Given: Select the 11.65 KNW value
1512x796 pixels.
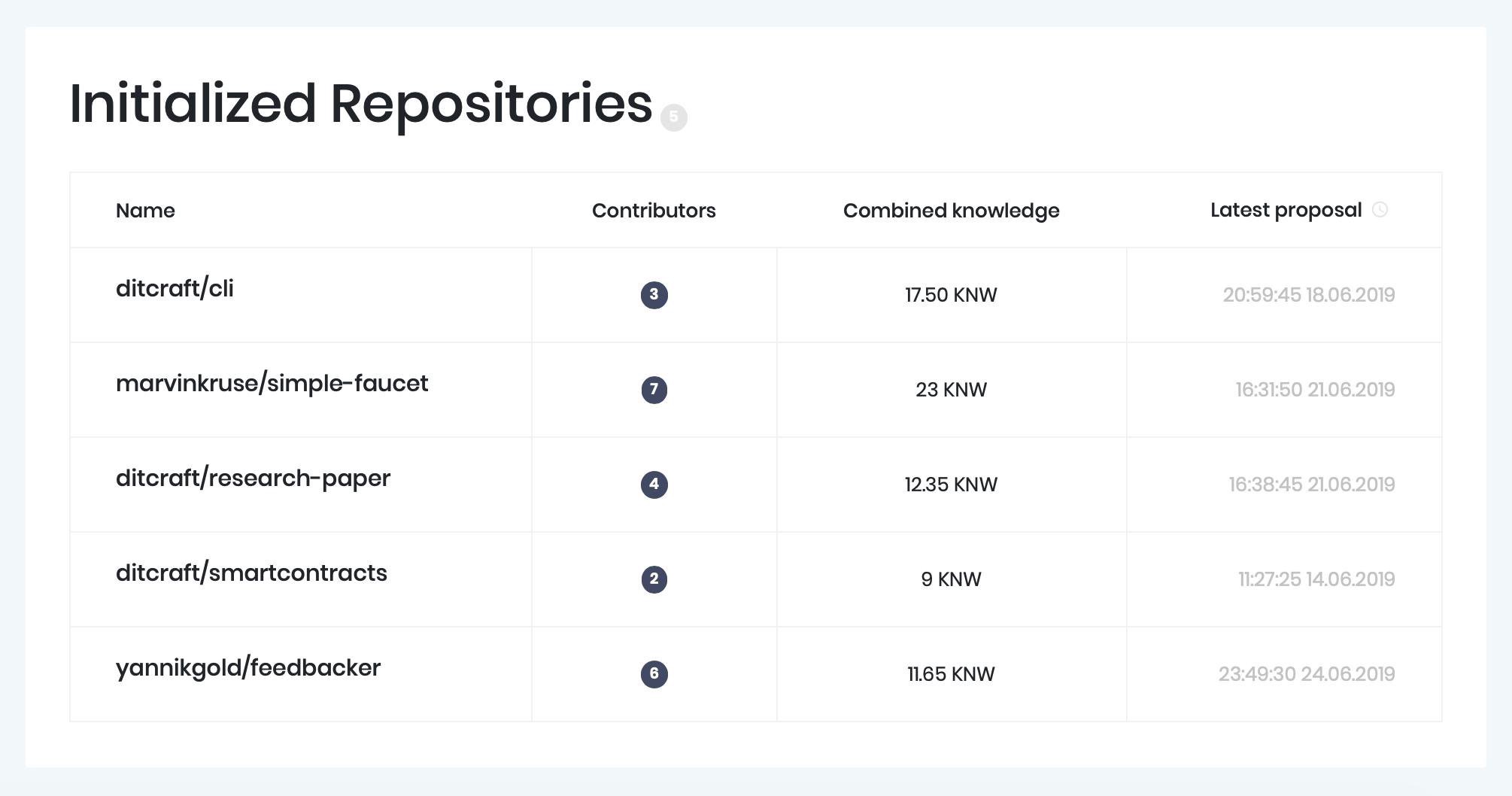Looking at the screenshot, I should pyautogui.click(x=951, y=674).
